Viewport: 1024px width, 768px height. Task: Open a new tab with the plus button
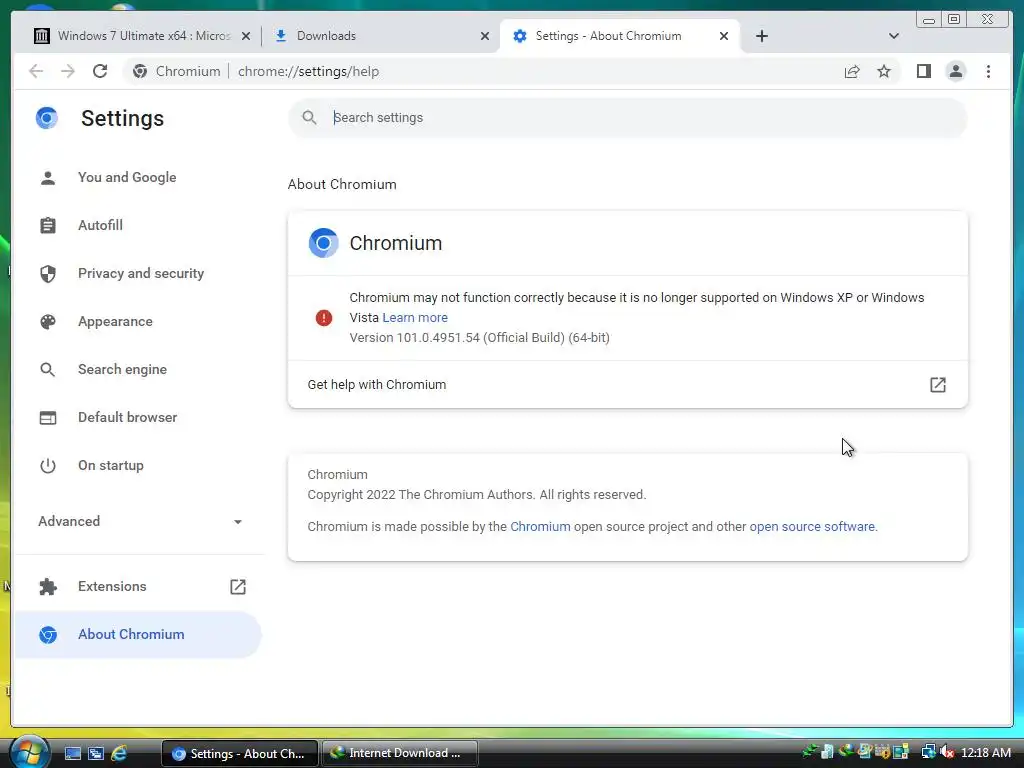(x=761, y=36)
